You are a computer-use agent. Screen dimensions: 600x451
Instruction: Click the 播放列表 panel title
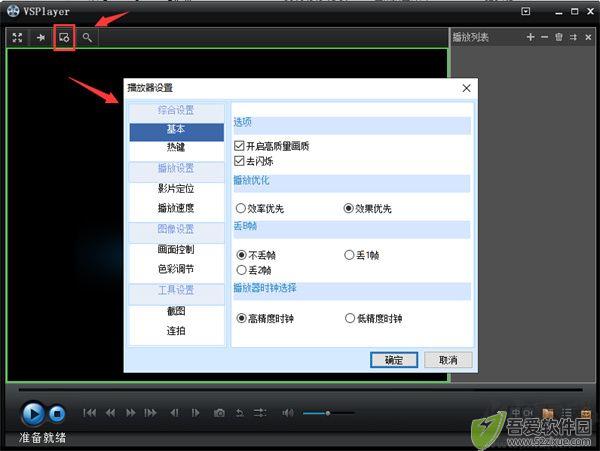[x=471, y=37]
